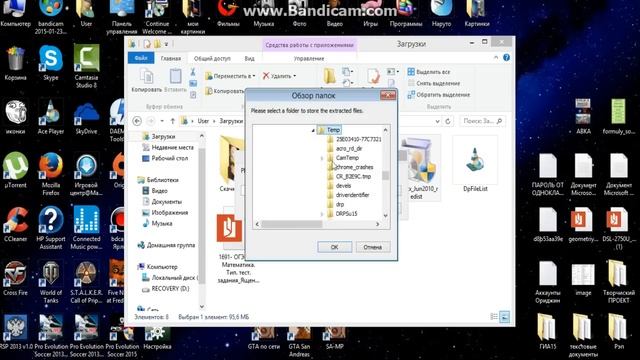The image size is (640, 360).
Task: Click the Копировать ribbon icon
Action: [x=147, y=80]
